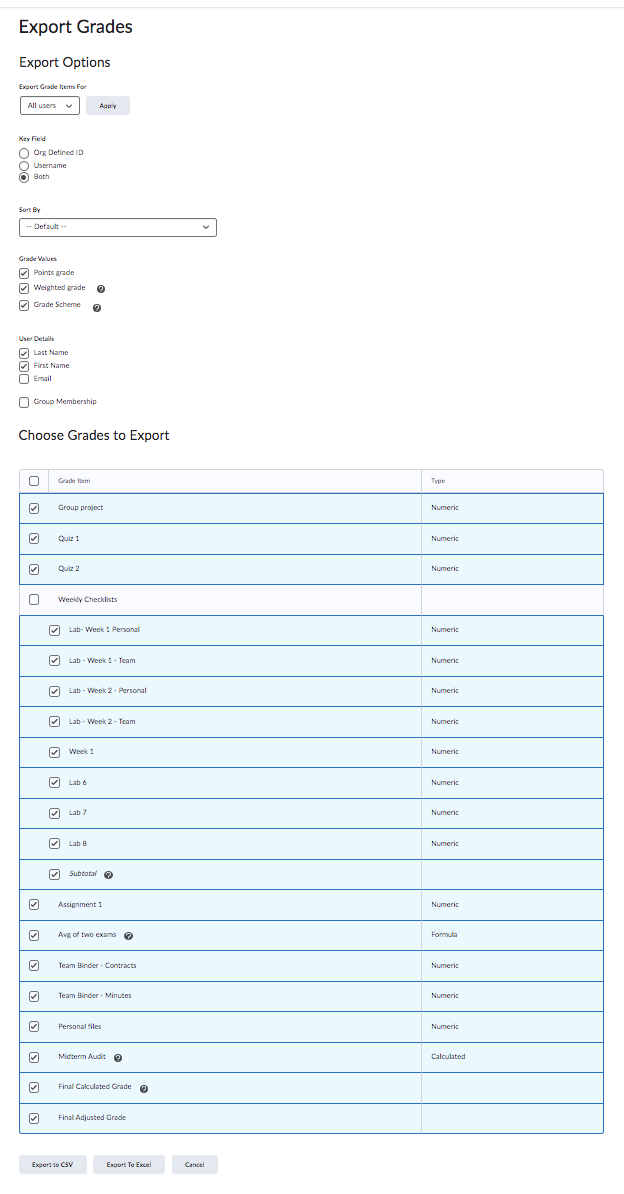624x1194 pixels.
Task: Deselect the Quiz 2 grade item
Action: (34, 569)
